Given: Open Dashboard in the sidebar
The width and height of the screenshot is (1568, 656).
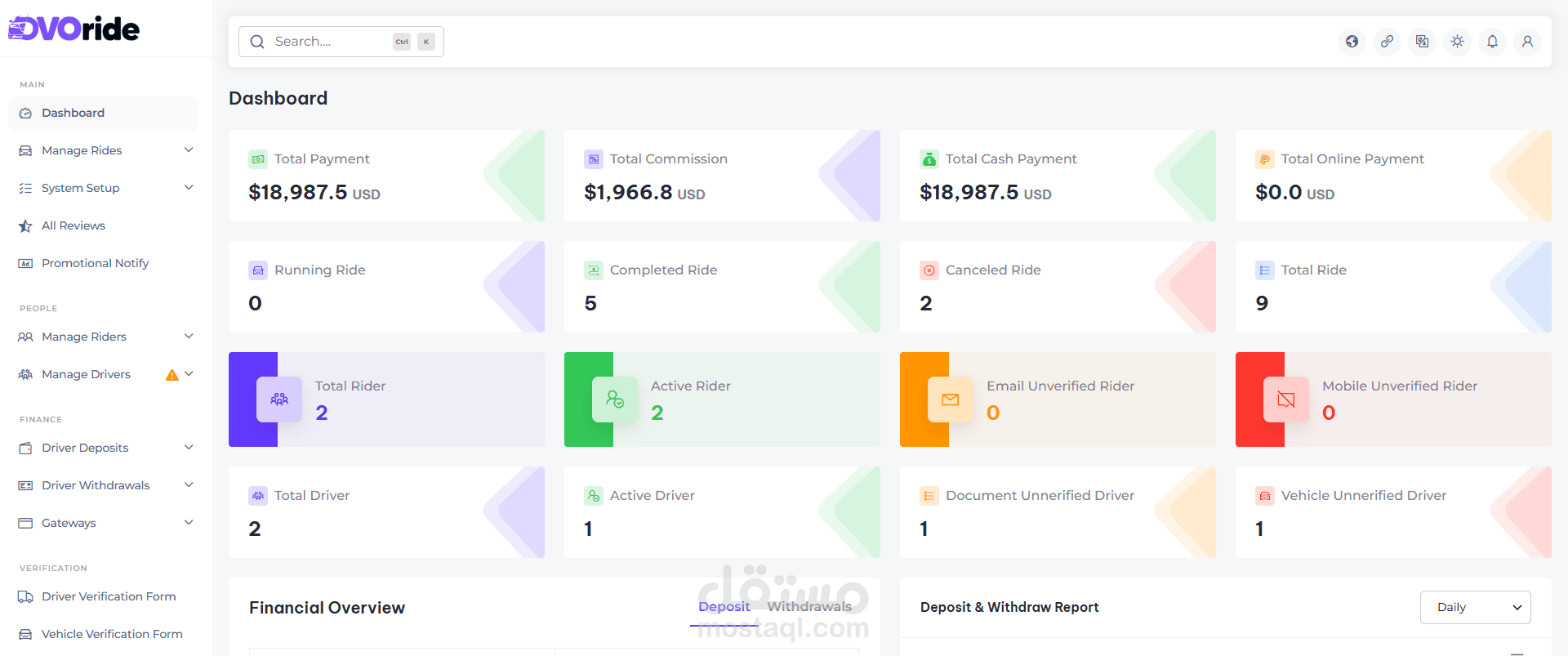Looking at the screenshot, I should (x=103, y=114).
